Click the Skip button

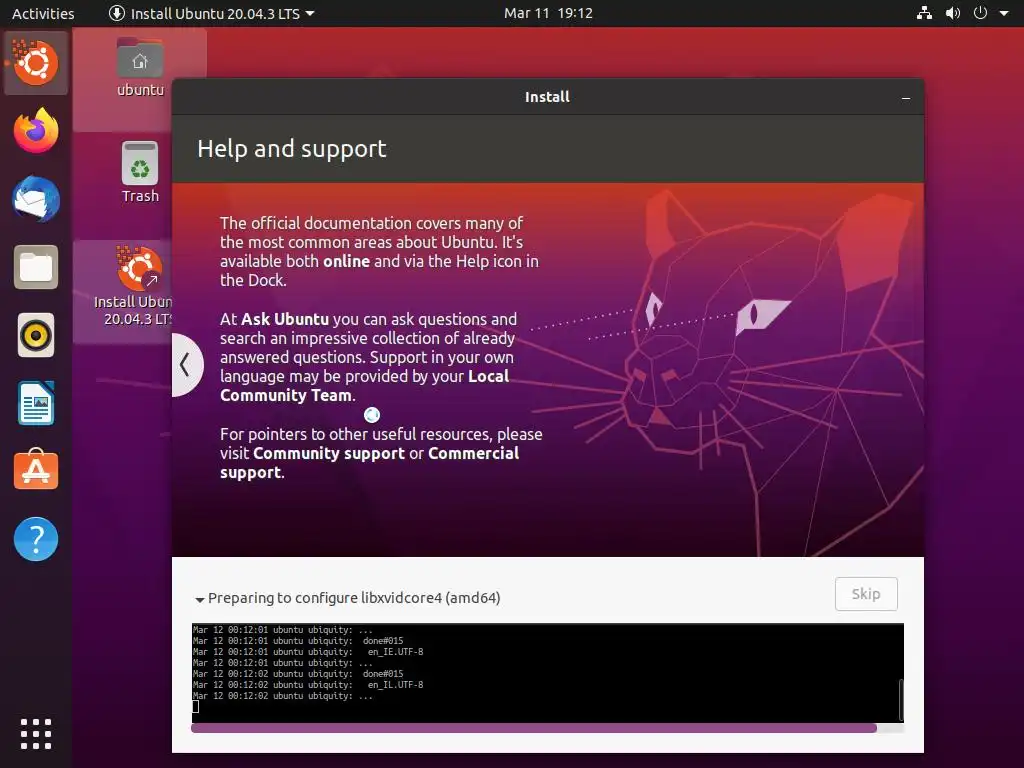click(866, 594)
